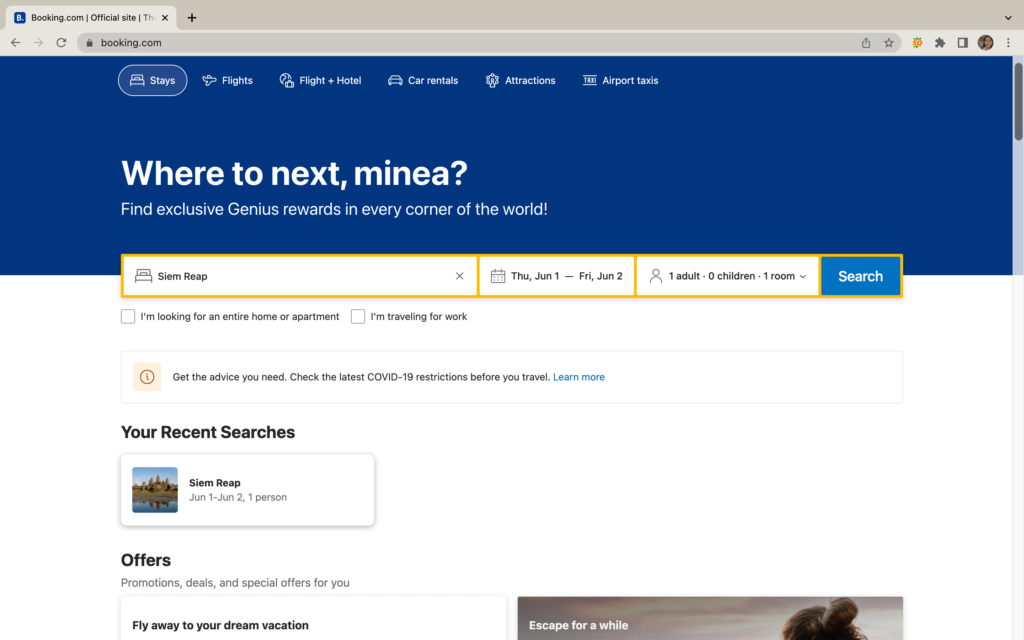The width and height of the screenshot is (1024, 640).
Task: Switch to the Stays tab
Action: point(152,80)
